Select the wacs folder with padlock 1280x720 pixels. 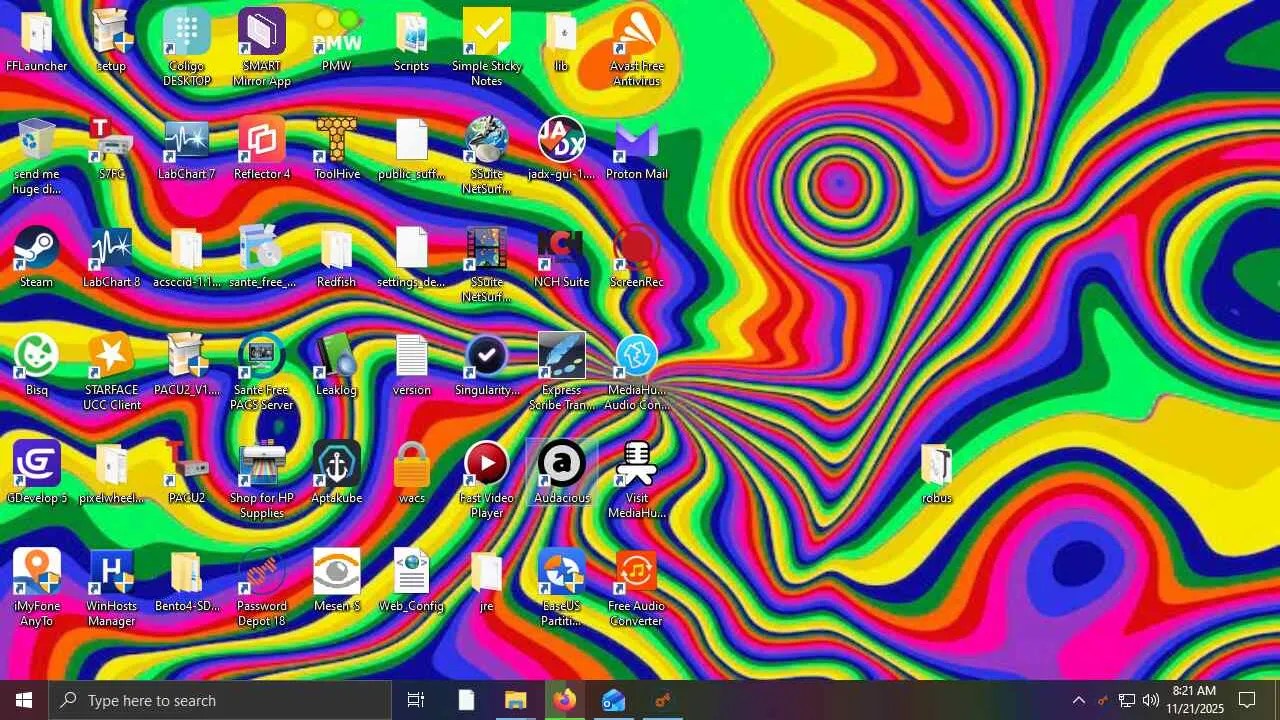(x=412, y=474)
